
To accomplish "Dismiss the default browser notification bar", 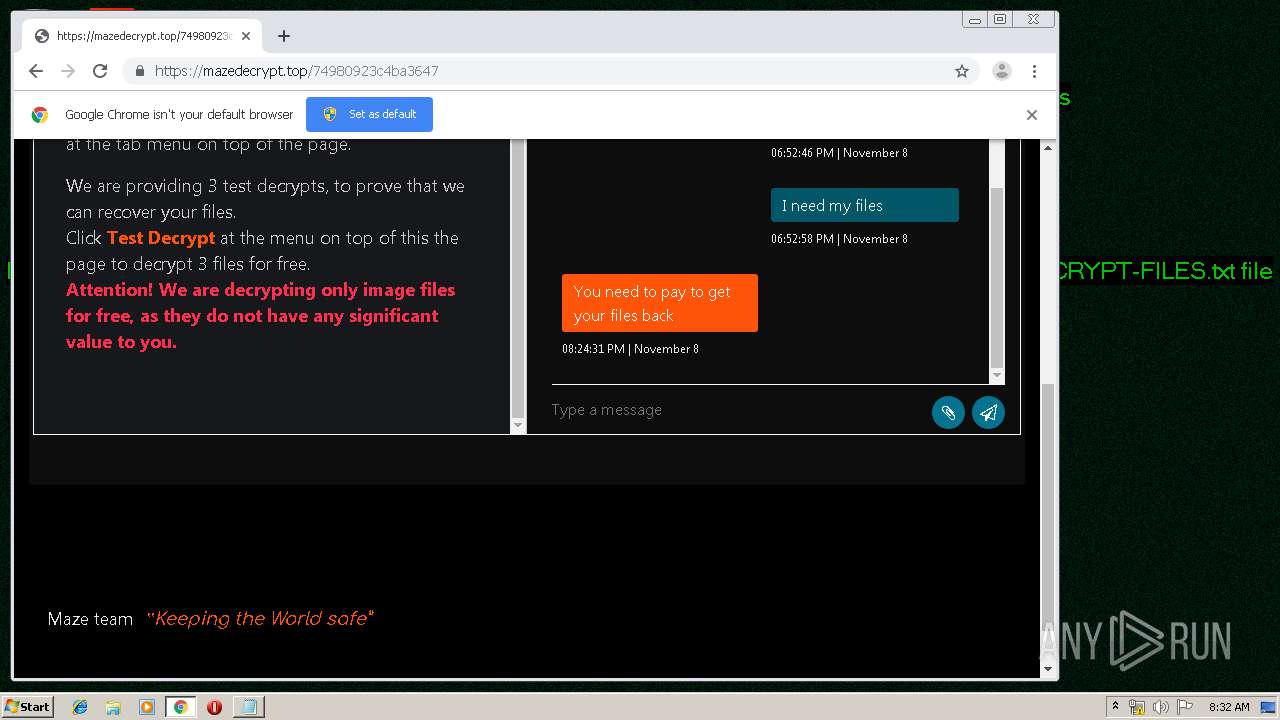I will (1032, 115).
